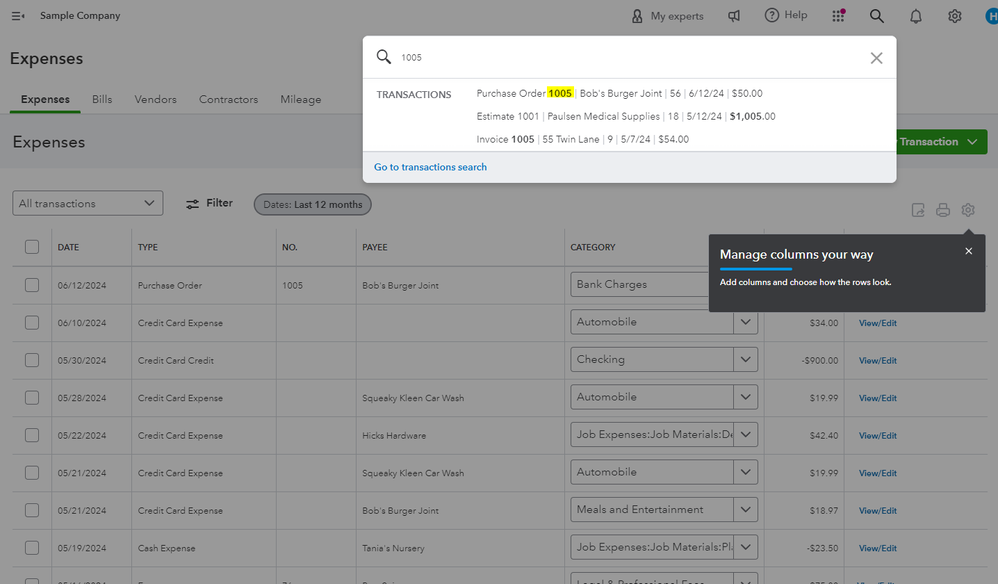Open the table column settings gear
The width and height of the screenshot is (998, 584).
tap(968, 210)
